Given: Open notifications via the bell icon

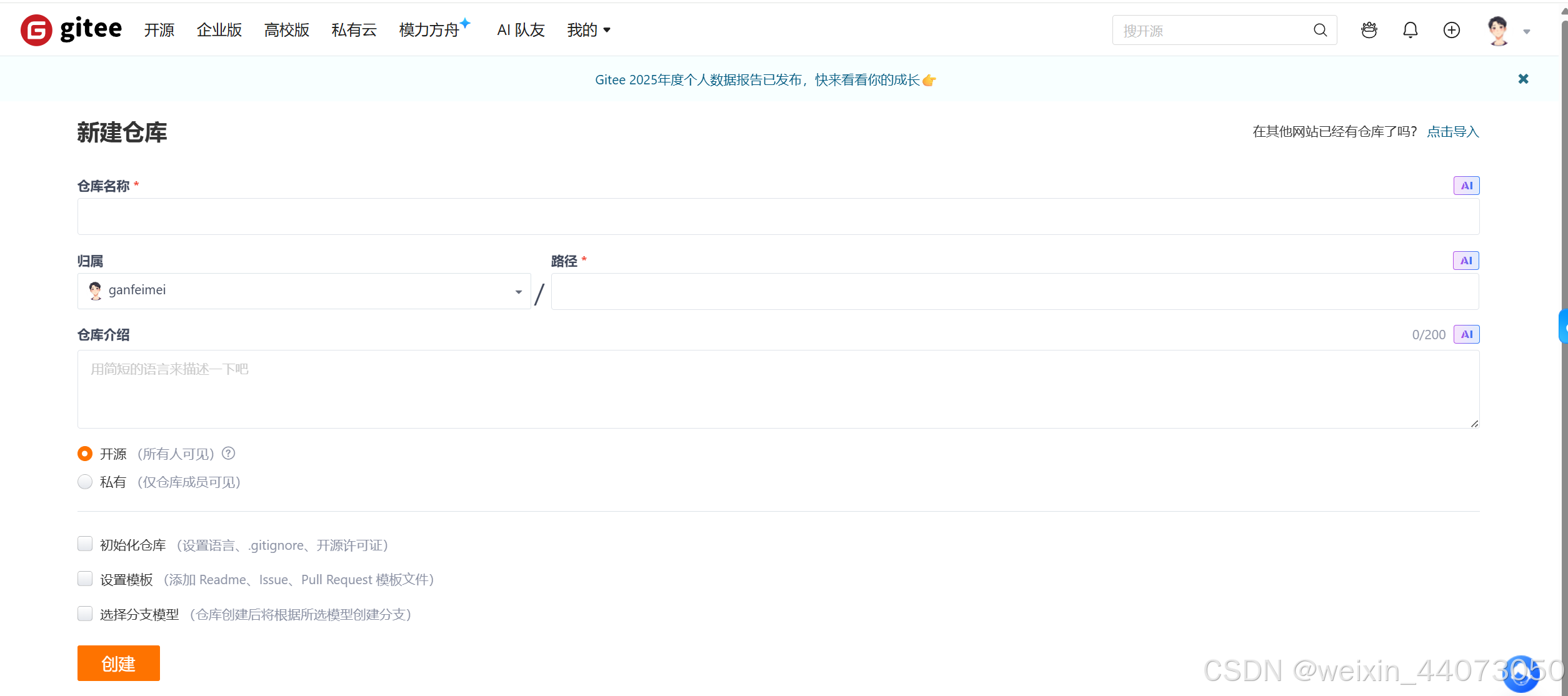Looking at the screenshot, I should (1411, 29).
